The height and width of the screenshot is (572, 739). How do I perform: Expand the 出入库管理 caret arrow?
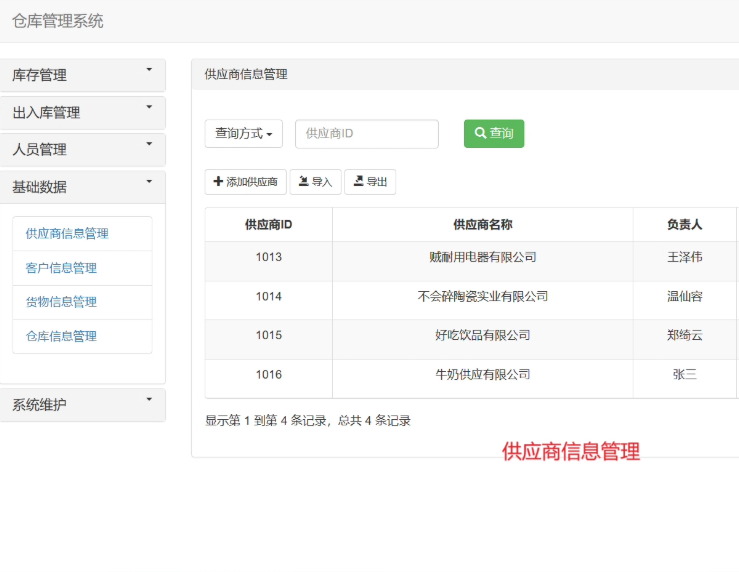point(149,107)
